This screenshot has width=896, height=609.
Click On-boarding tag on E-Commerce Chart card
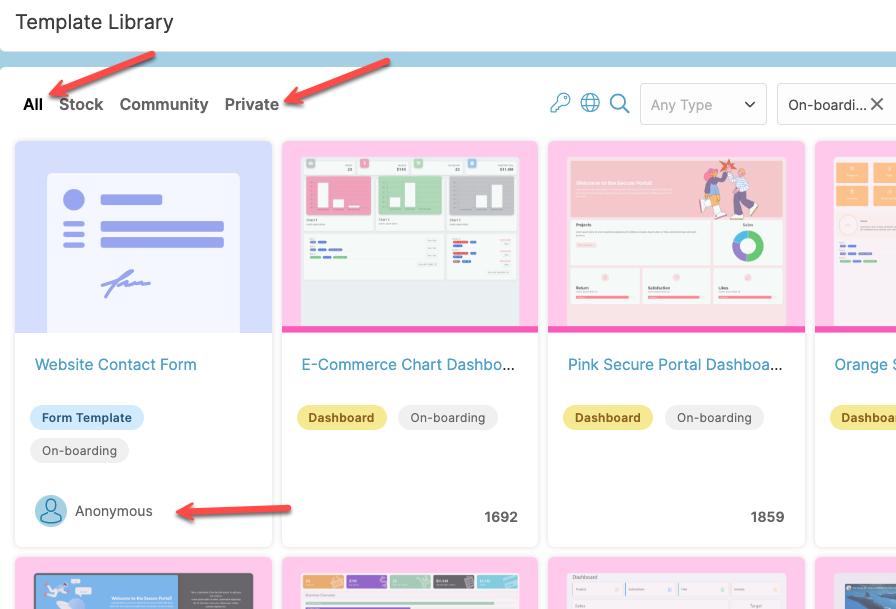(448, 418)
